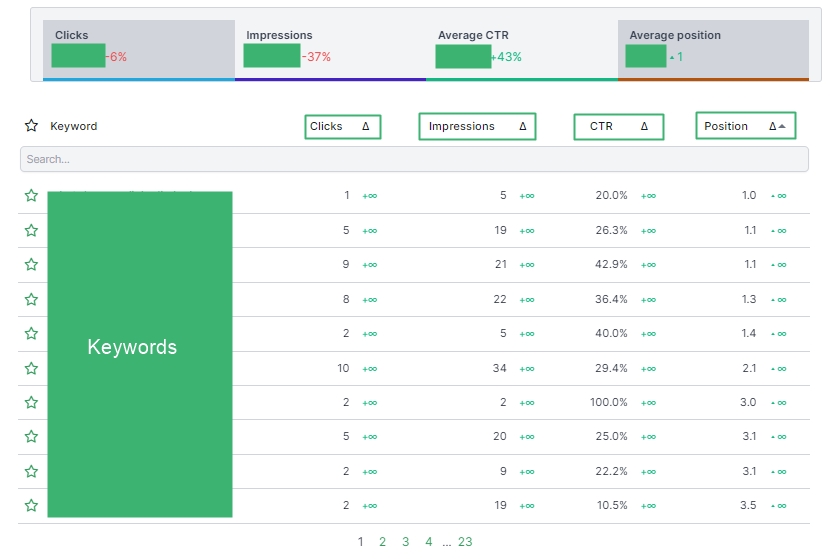830x559 pixels.
Task: Sort table by Impressions column
Action: (462, 126)
